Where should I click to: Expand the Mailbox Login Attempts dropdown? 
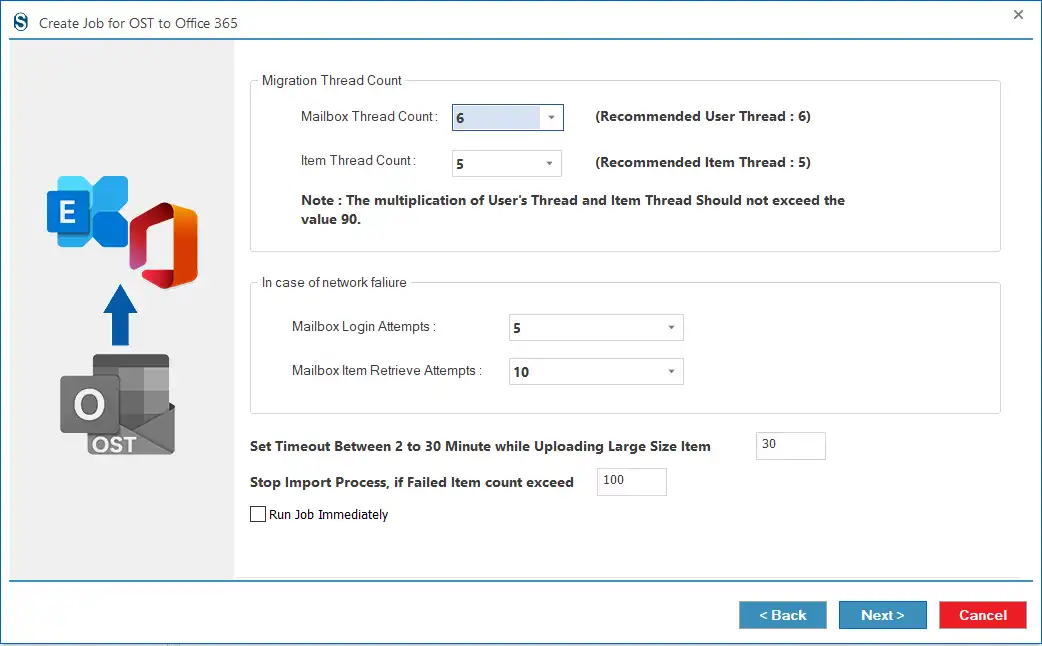click(671, 328)
